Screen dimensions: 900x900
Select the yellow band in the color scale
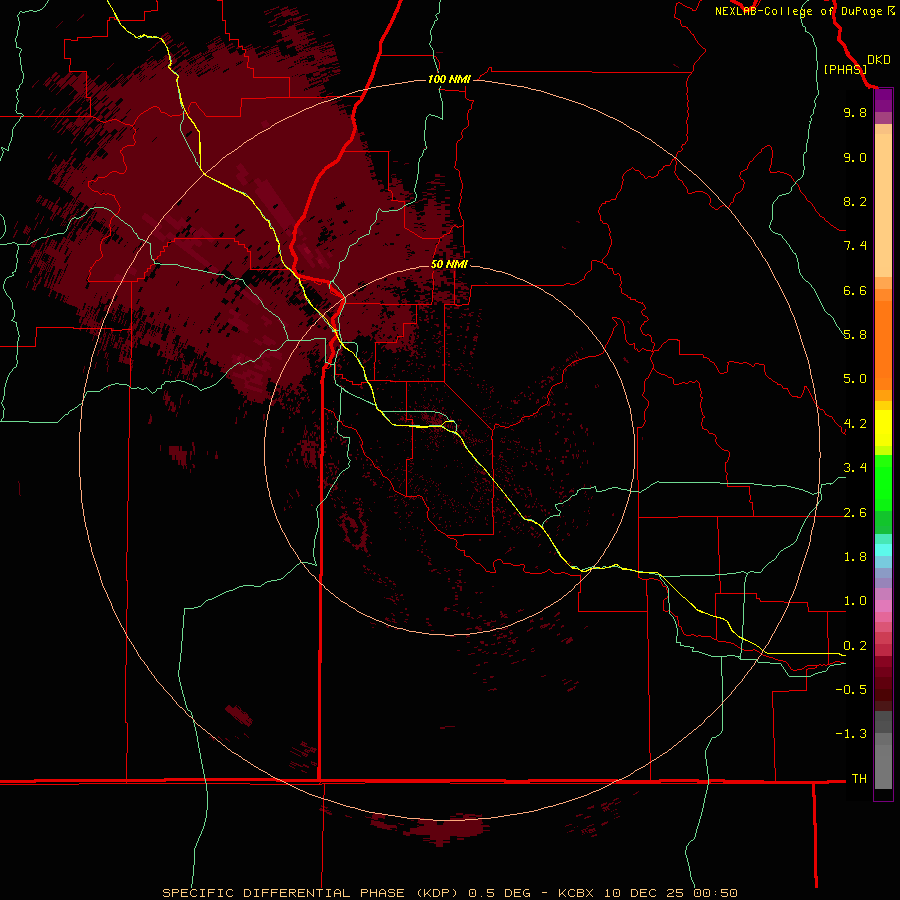coord(883,428)
